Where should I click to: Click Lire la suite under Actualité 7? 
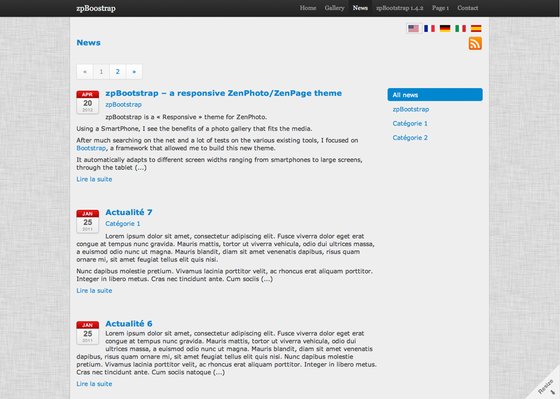click(x=94, y=291)
